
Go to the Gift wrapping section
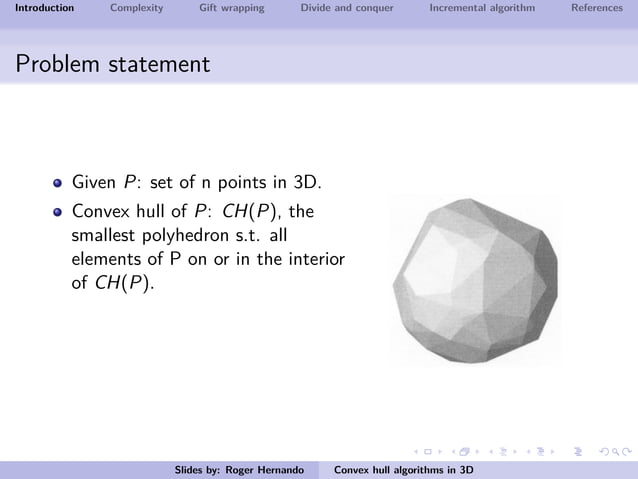[x=232, y=8]
